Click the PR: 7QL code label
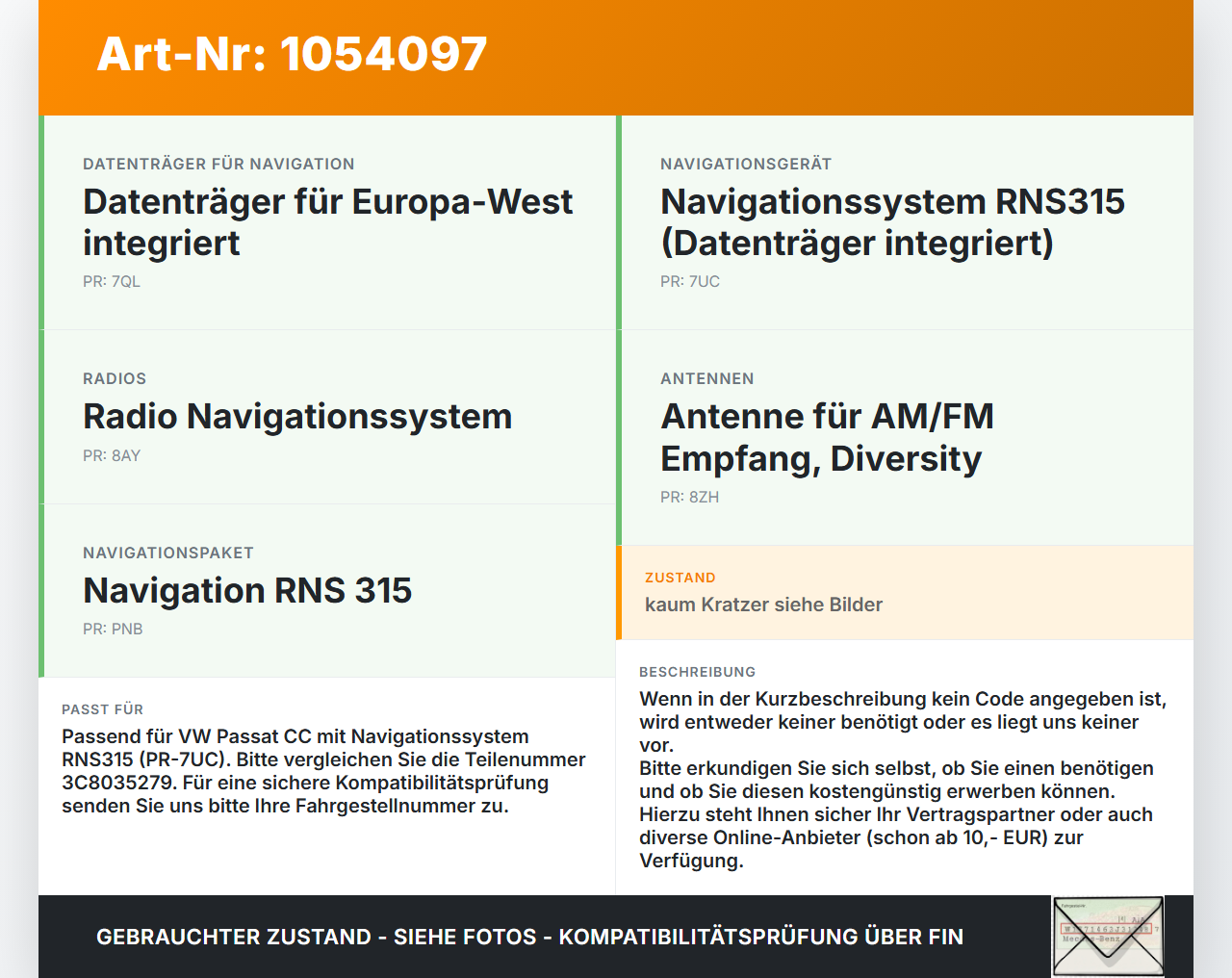Viewport: 1232px width, 978px height. click(x=112, y=282)
